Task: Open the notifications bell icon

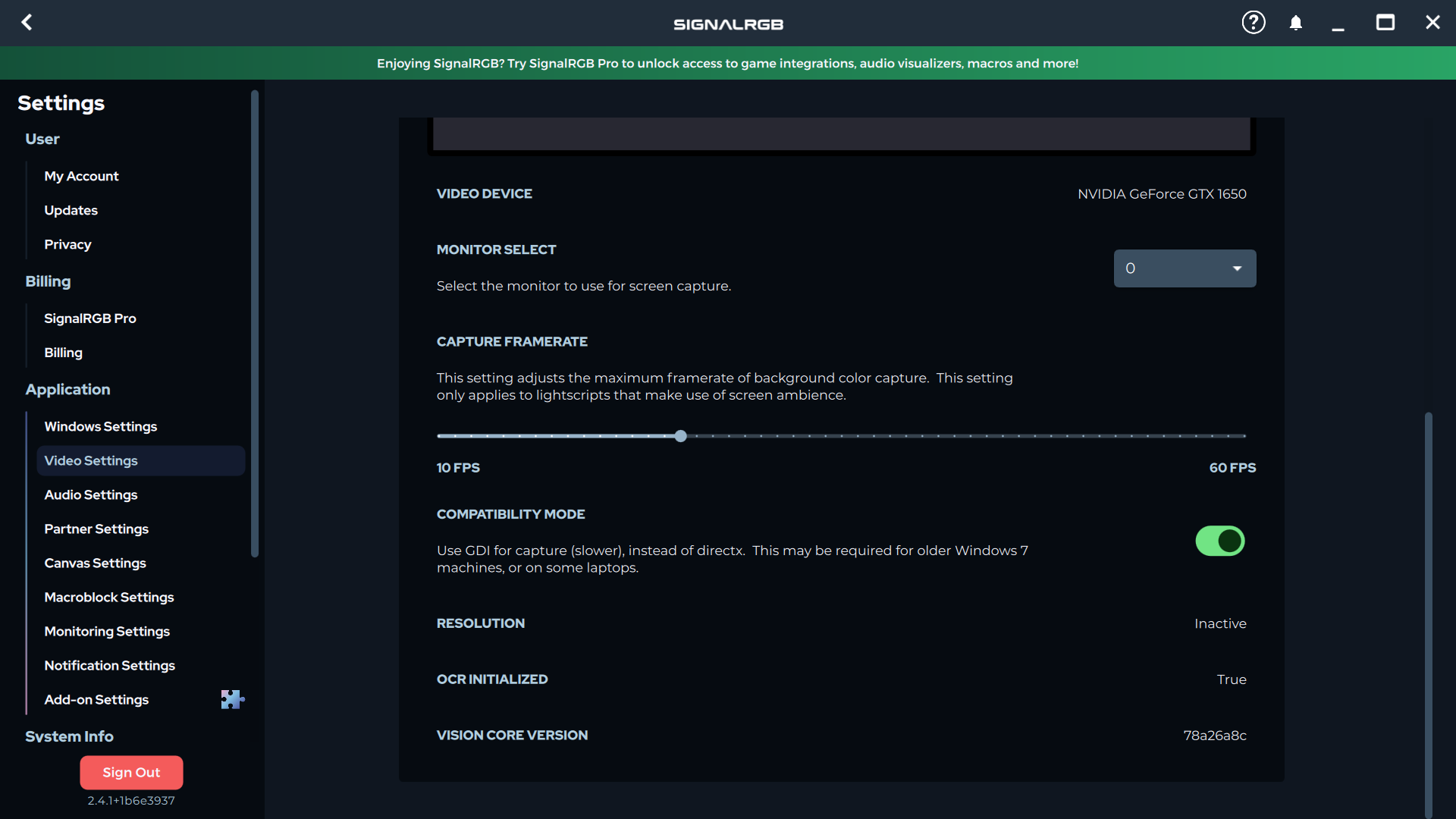Action: [x=1296, y=23]
